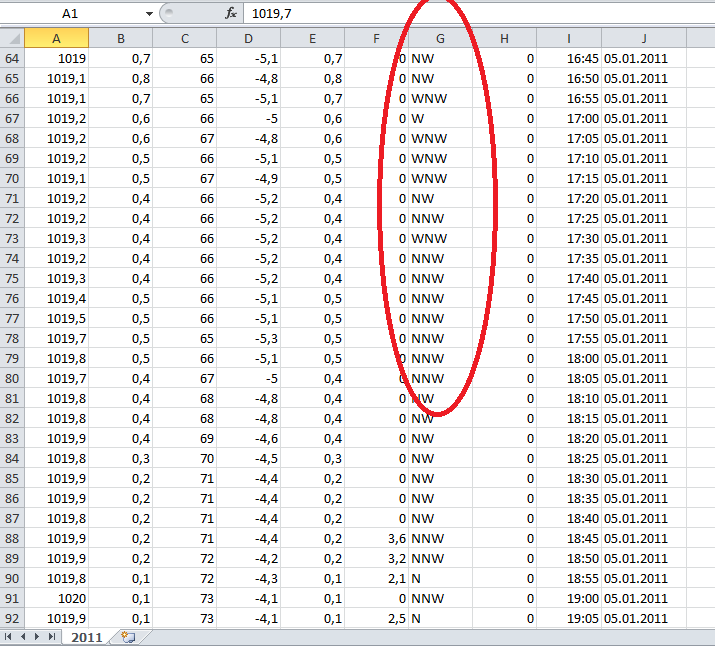715x646 pixels.
Task: Select row 88 header
Action: click(12, 538)
